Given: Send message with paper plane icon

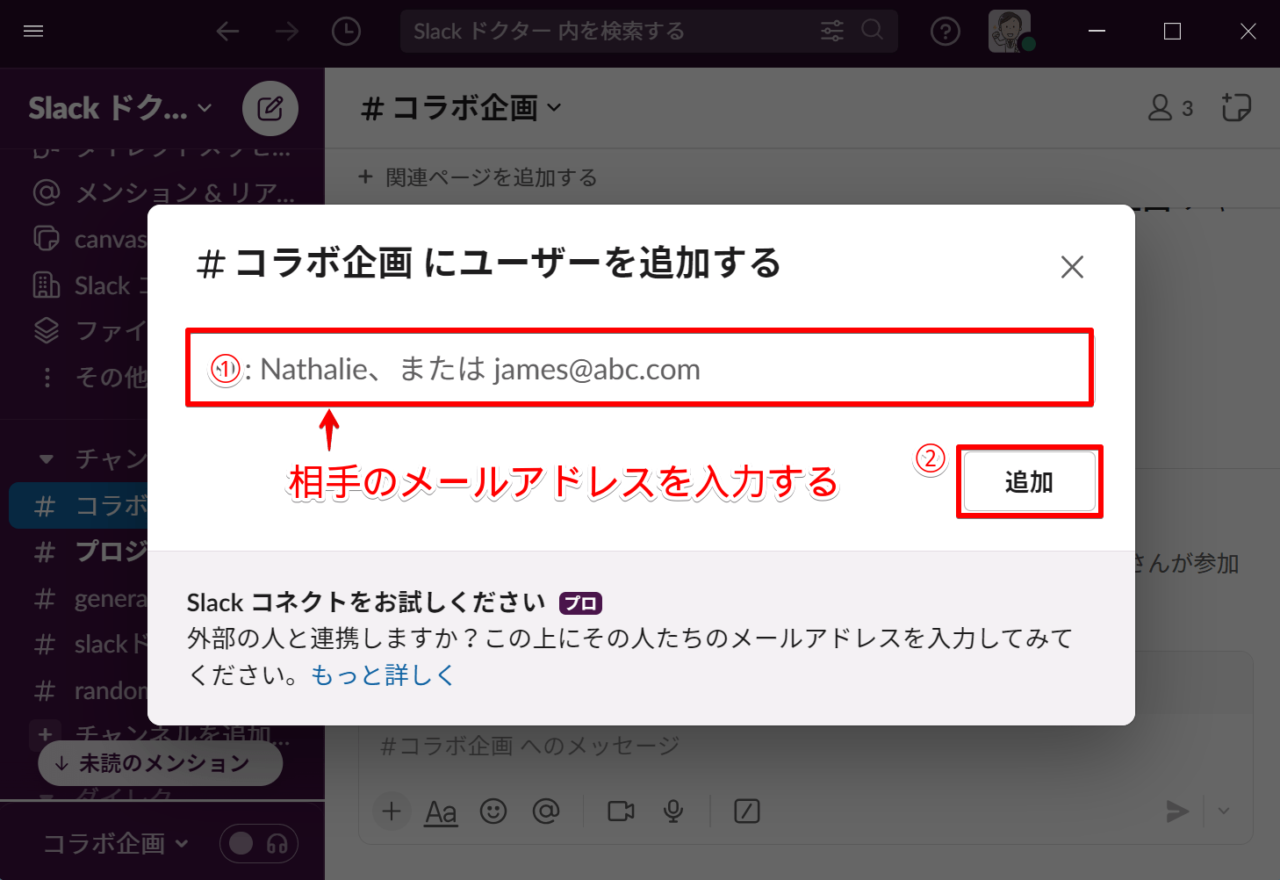Looking at the screenshot, I should point(1178,811).
